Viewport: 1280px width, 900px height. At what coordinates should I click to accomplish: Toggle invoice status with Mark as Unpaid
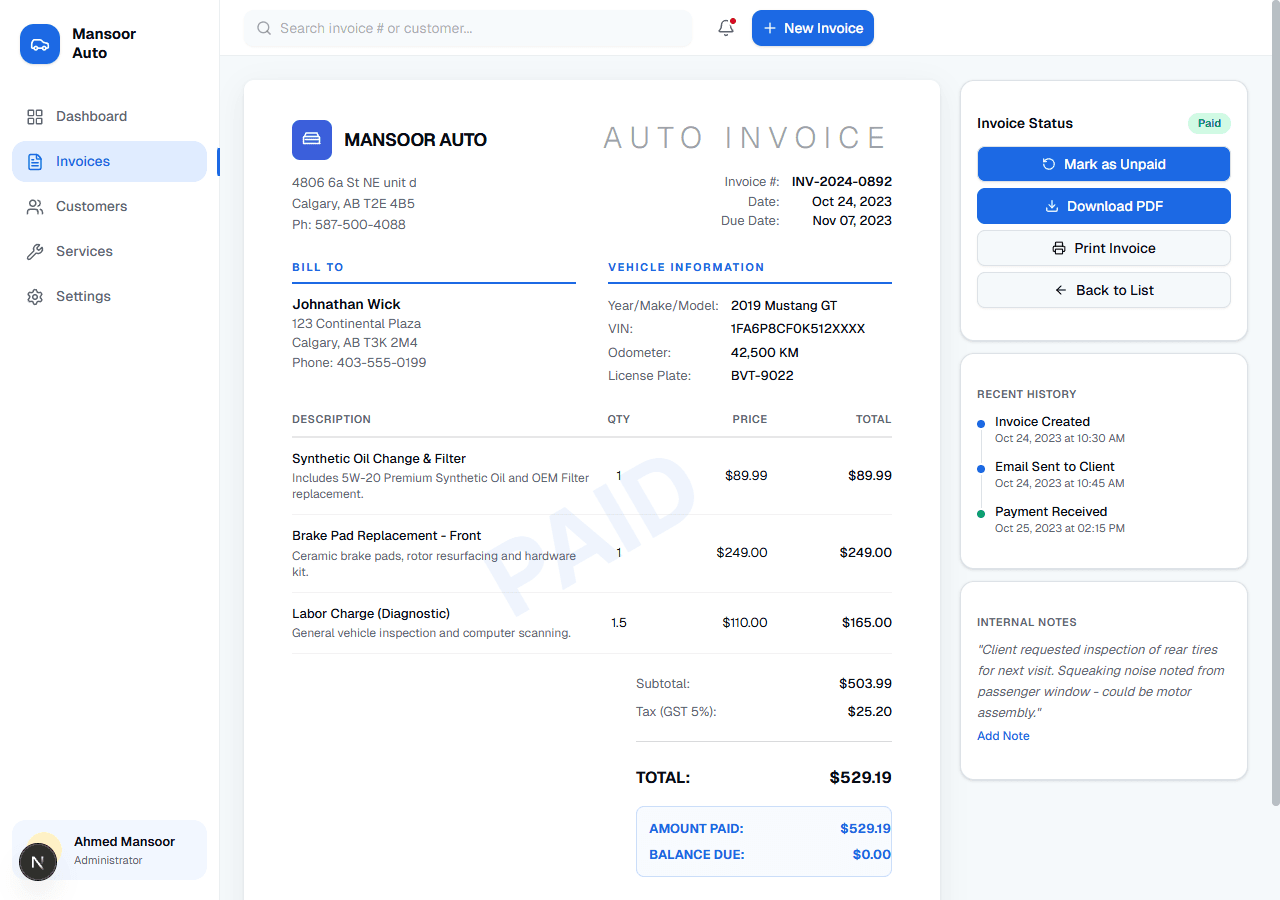click(x=1103, y=164)
